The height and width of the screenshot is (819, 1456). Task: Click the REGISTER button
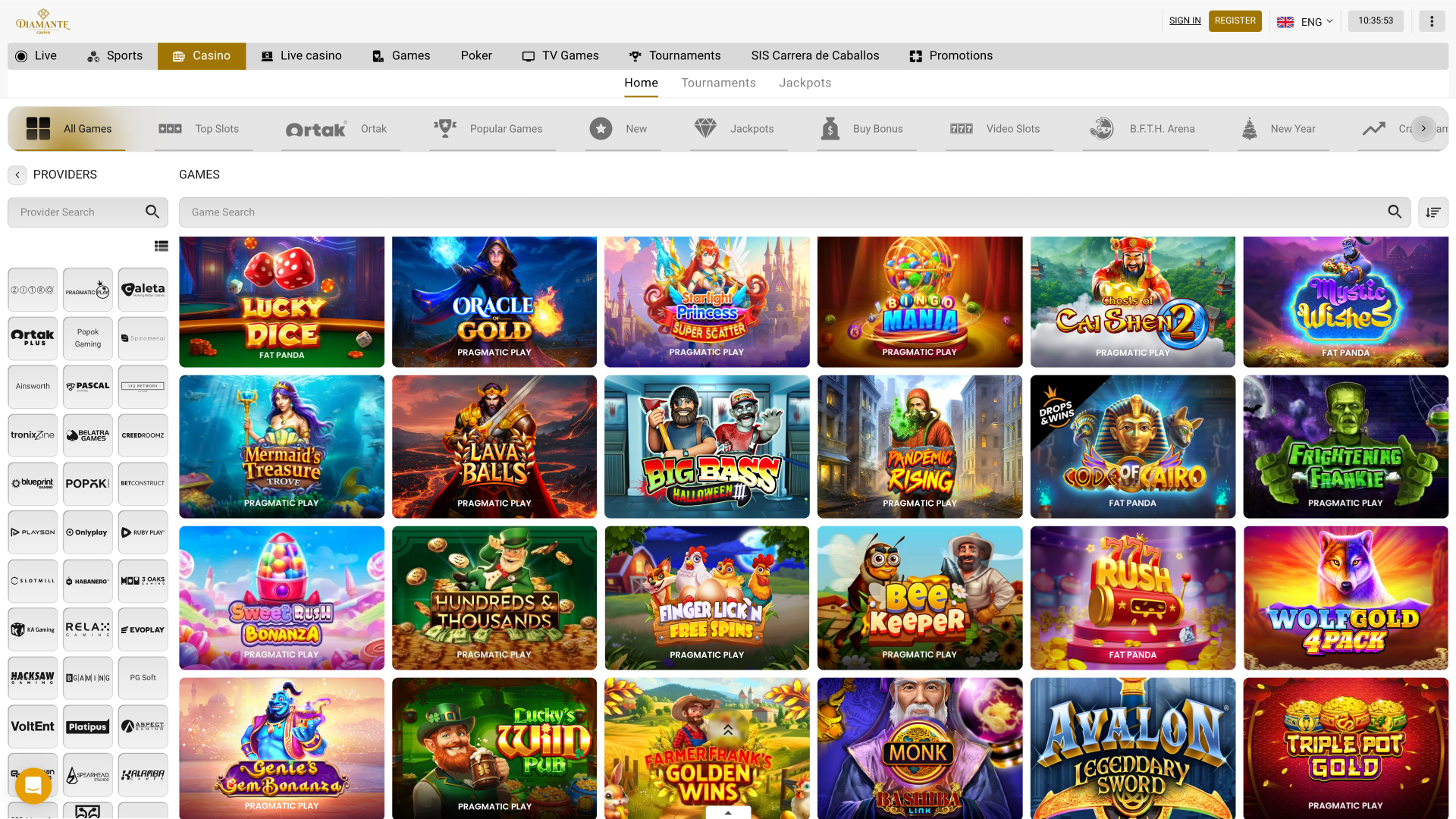(x=1235, y=20)
